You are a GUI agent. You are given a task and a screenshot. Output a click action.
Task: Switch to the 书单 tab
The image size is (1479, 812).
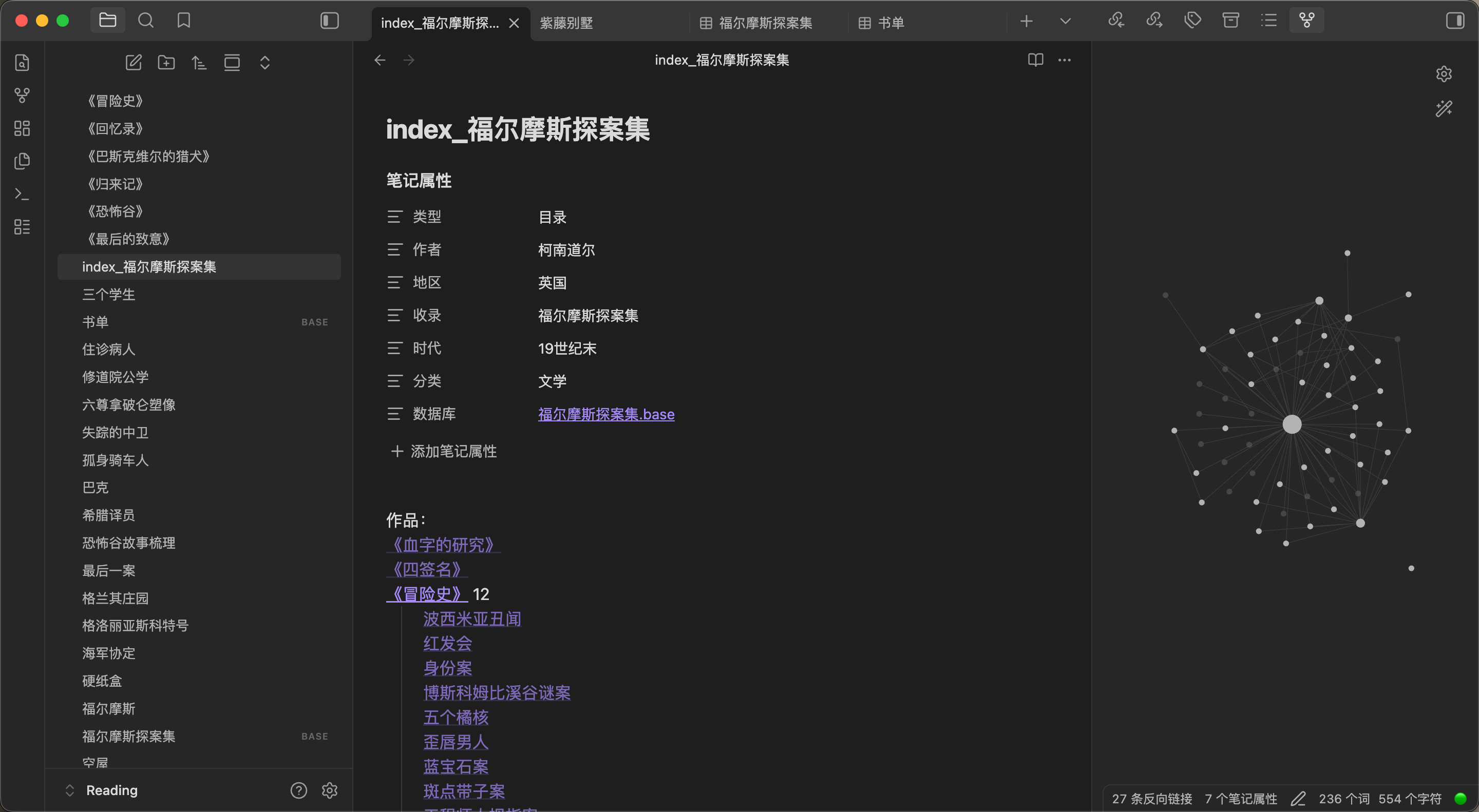pos(927,23)
